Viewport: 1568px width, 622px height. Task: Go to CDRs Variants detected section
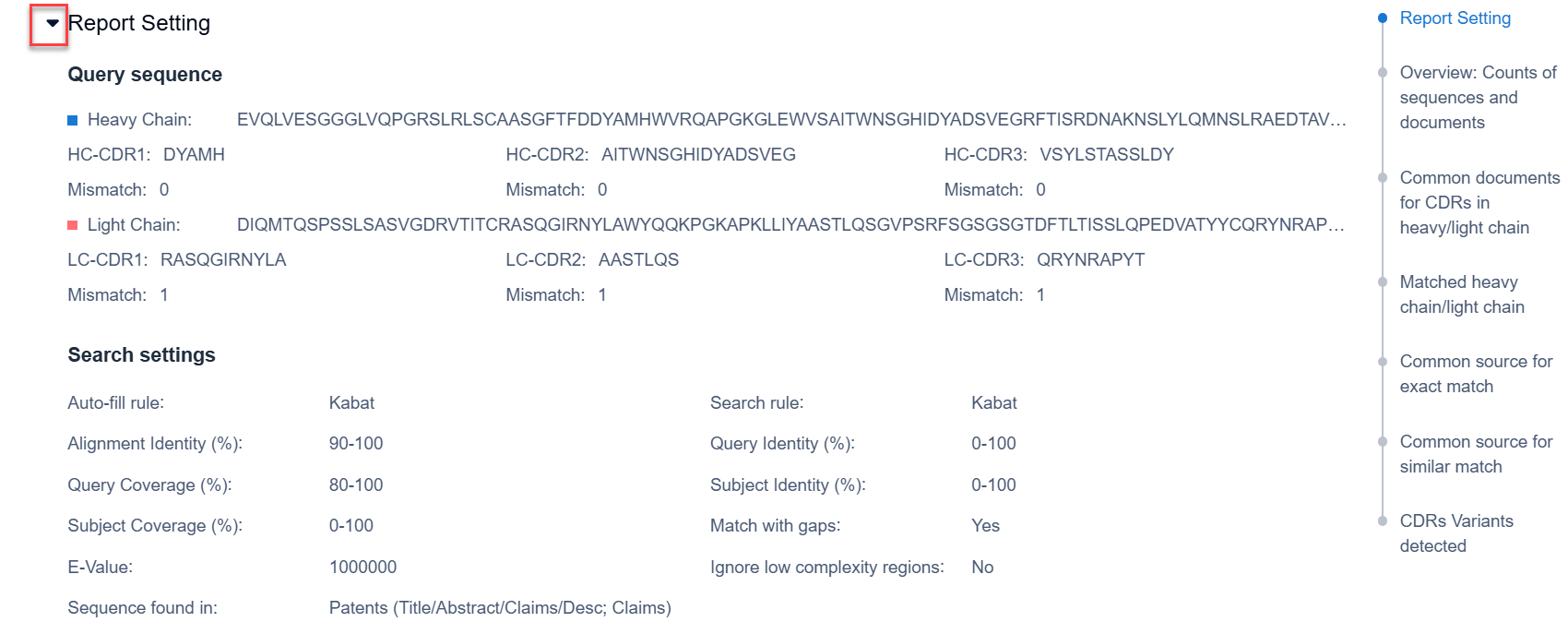(1455, 533)
